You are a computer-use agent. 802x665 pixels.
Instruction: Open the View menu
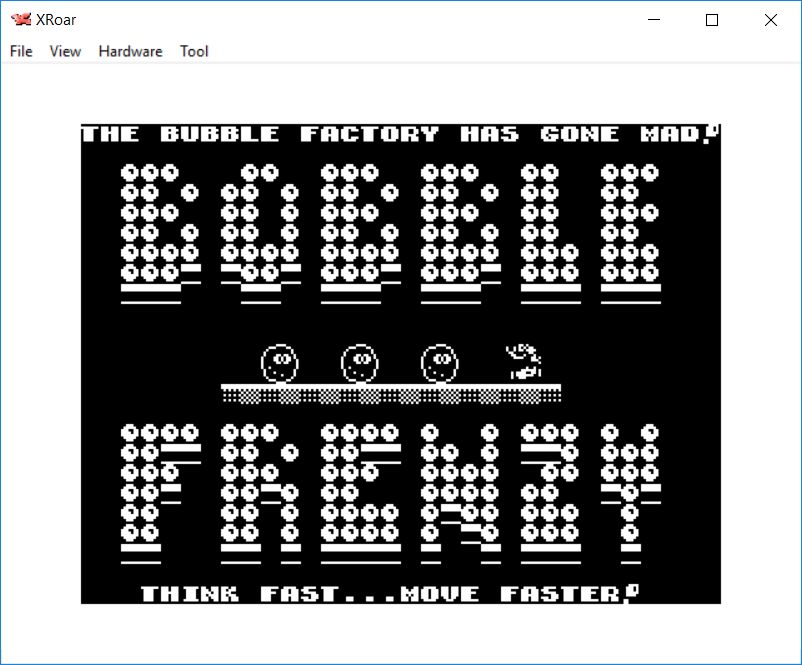65,51
